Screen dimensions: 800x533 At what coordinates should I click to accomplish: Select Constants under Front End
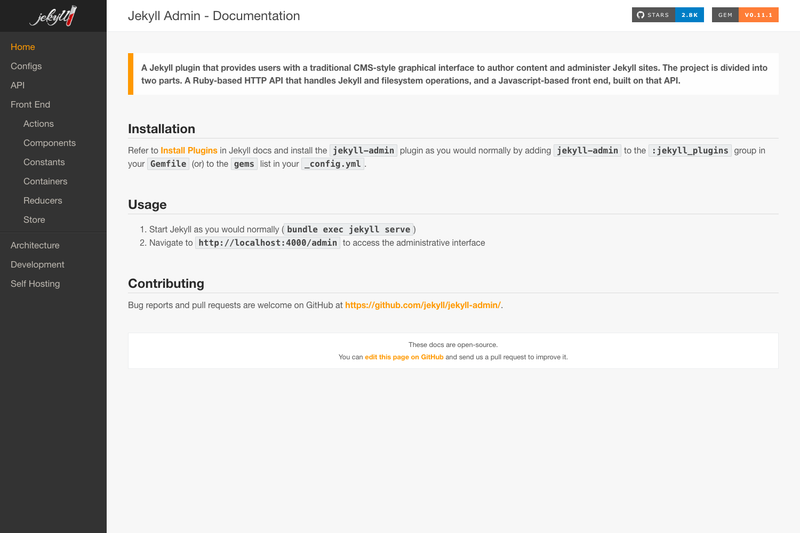pyautogui.click(x=44, y=162)
